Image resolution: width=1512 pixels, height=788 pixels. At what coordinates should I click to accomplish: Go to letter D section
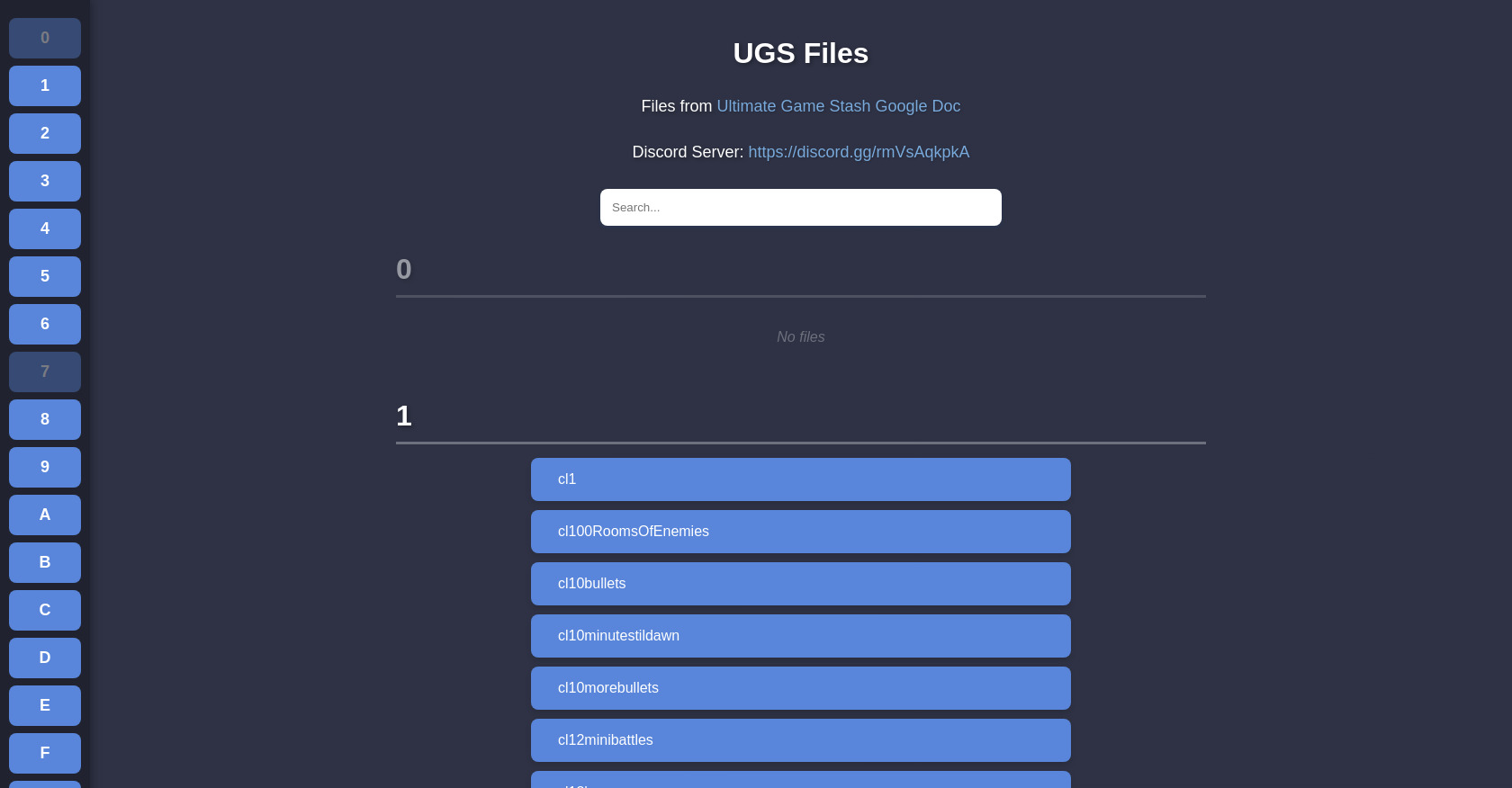45,658
